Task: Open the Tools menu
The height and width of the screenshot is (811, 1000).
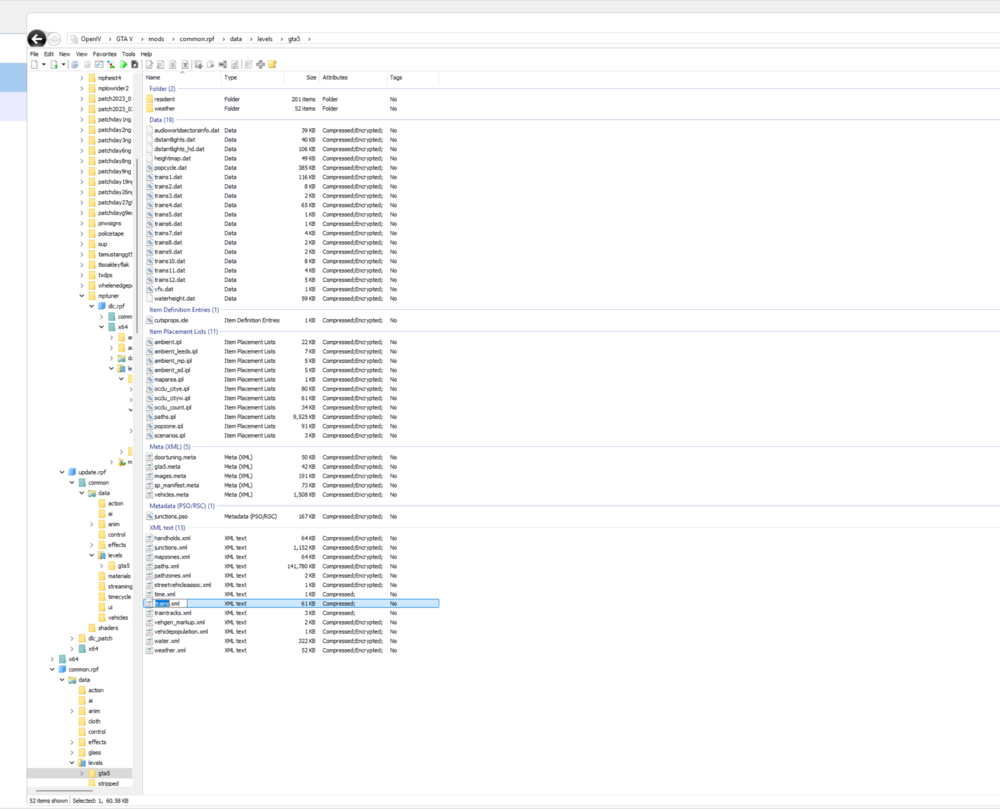Action: 128,54
